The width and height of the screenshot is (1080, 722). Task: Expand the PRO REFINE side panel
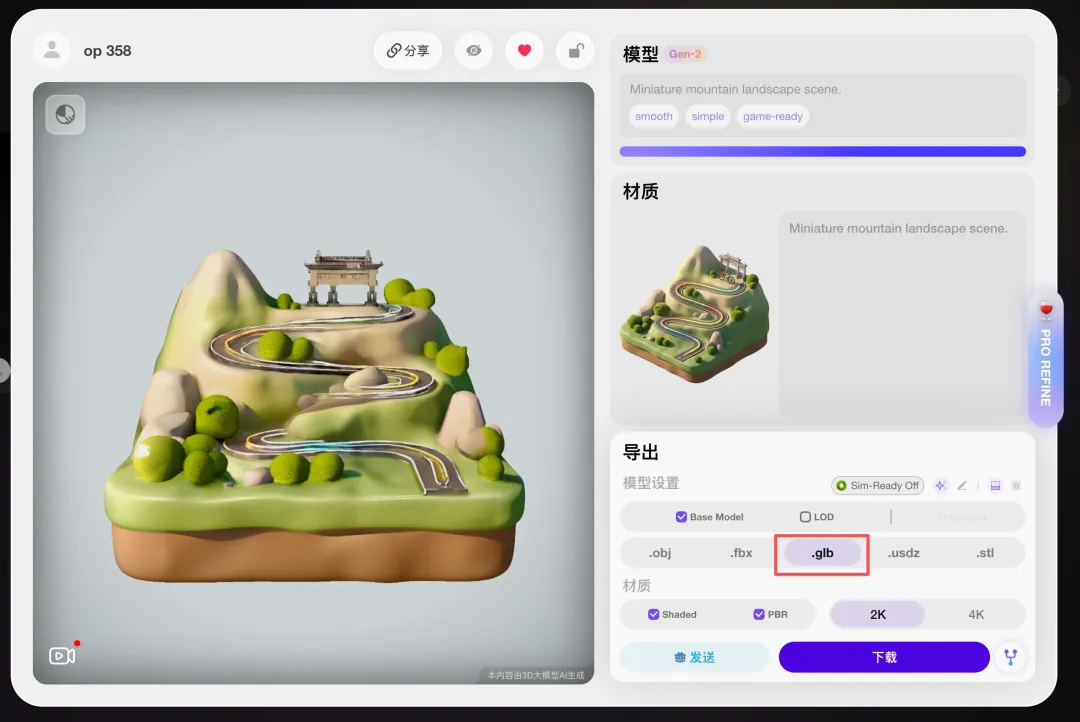pyautogui.click(x=1045, y=360)
